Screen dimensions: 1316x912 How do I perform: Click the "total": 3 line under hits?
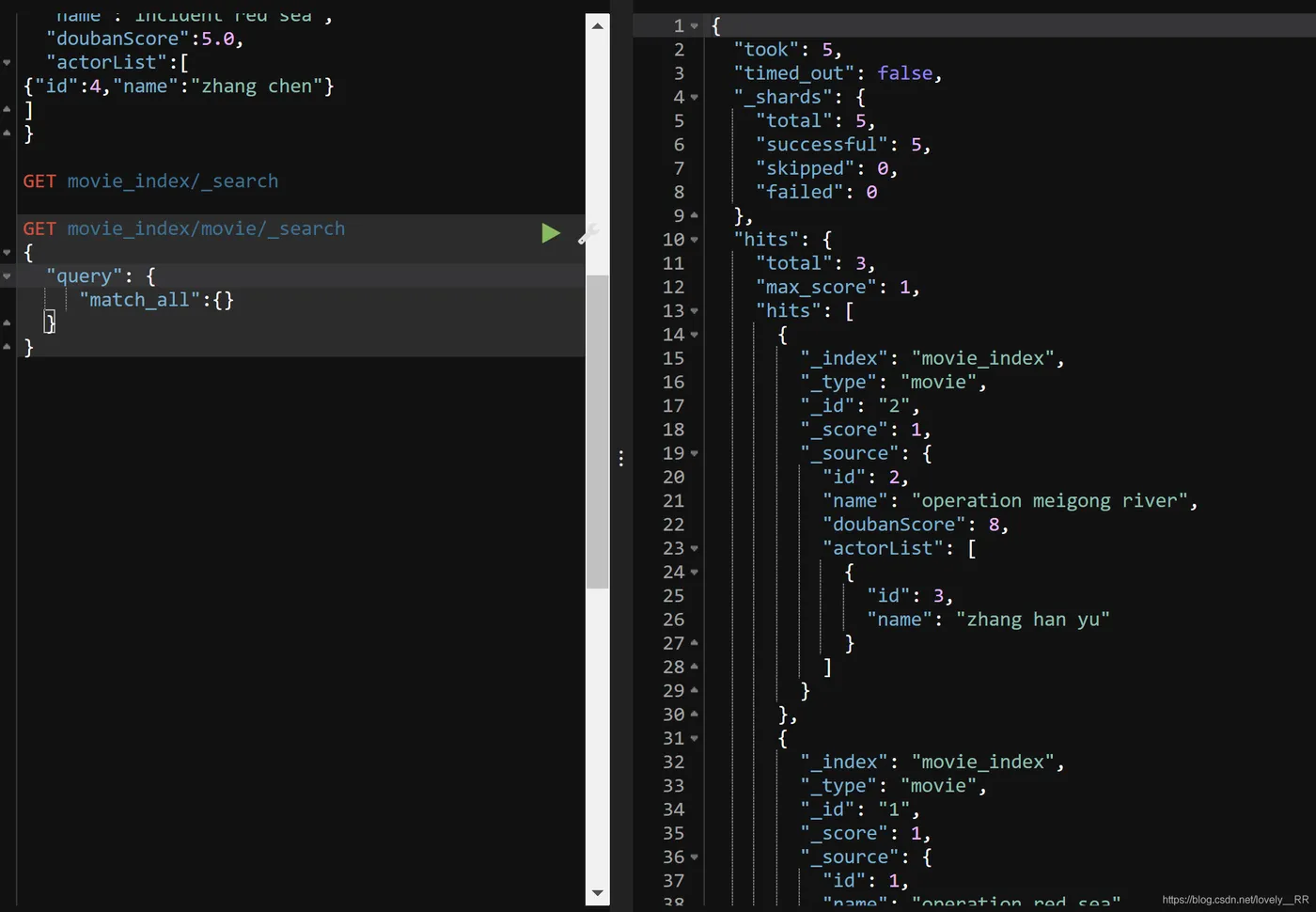tap(815, 263)
